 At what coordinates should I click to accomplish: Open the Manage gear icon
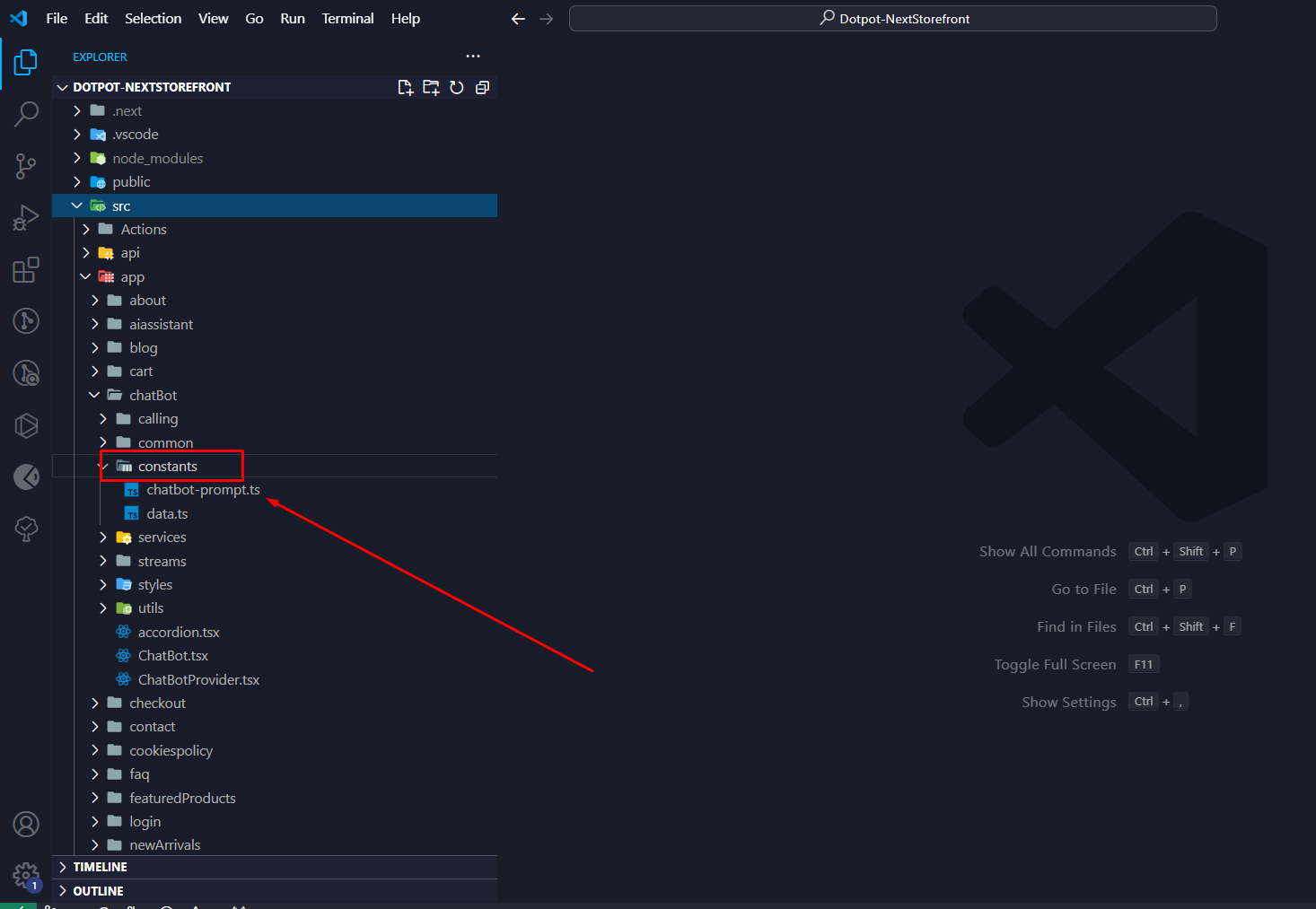point(26,876)
